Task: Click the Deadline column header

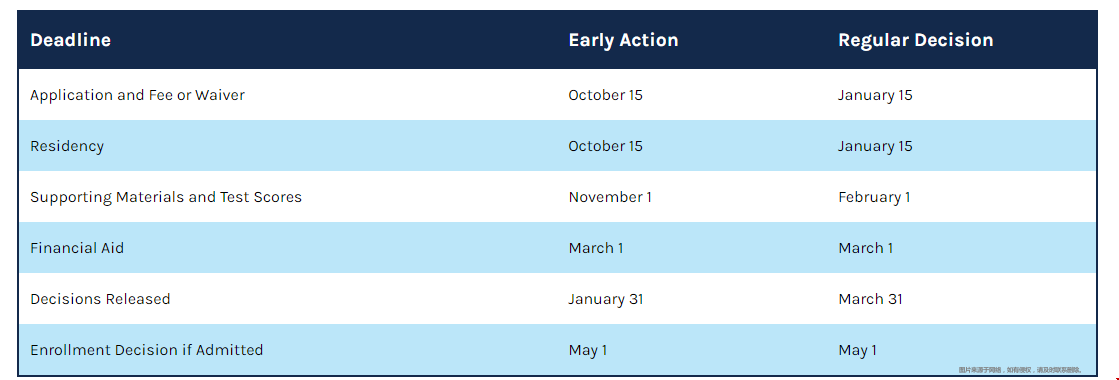Action: (70, 40)
